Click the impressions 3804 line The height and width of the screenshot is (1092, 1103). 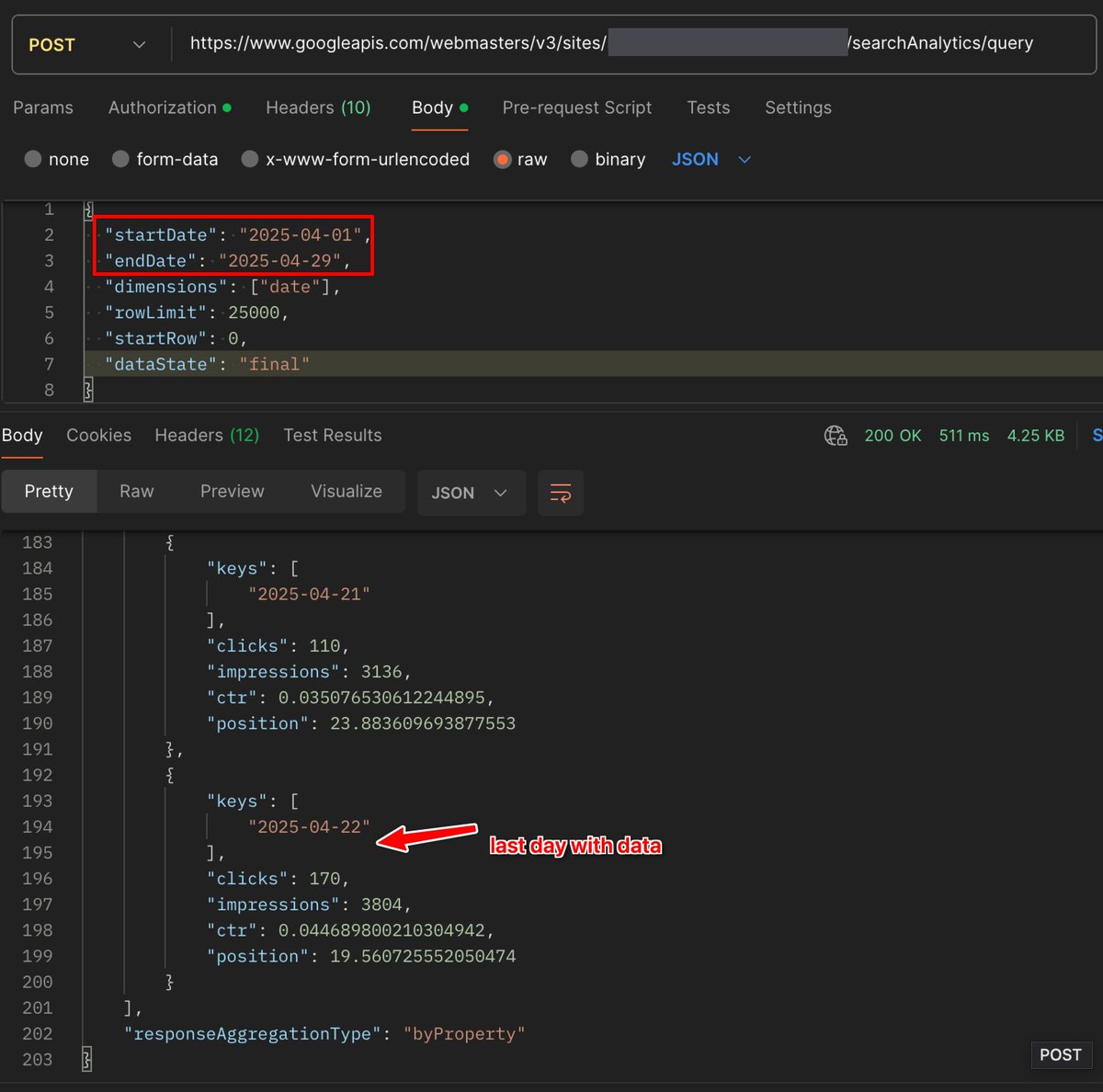309,904
